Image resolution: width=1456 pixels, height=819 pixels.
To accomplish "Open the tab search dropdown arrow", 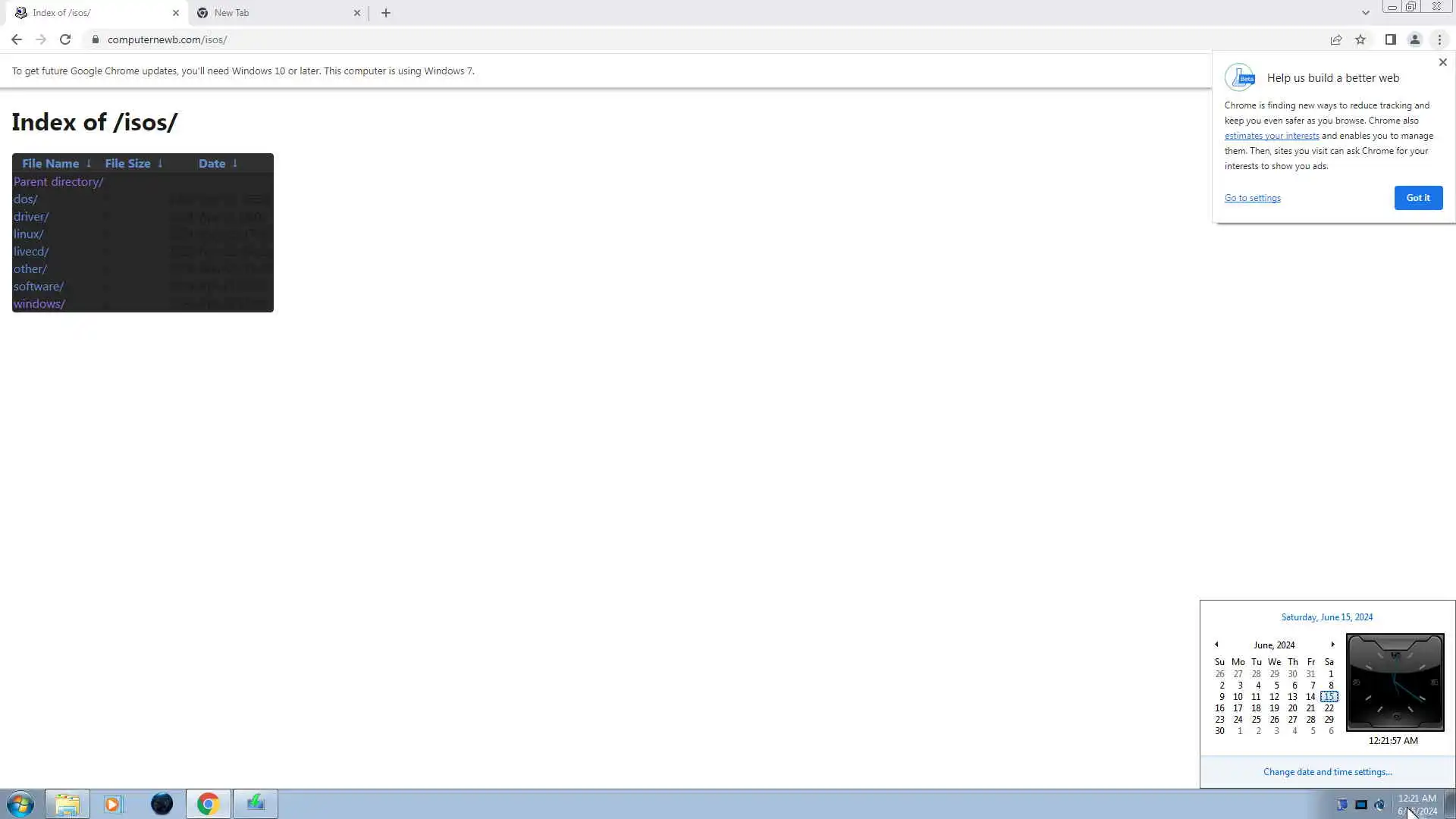I will click(1365, 13).
